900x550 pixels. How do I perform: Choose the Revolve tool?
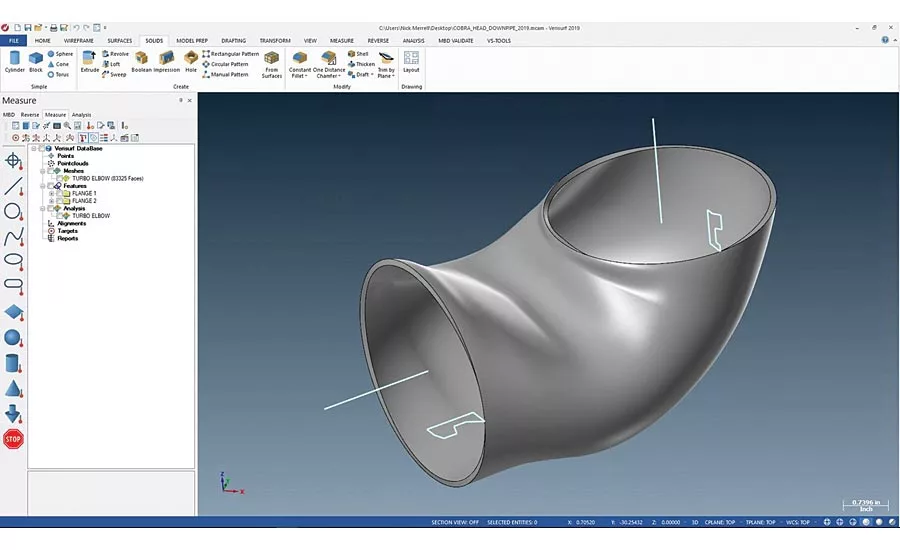[115, 54]
